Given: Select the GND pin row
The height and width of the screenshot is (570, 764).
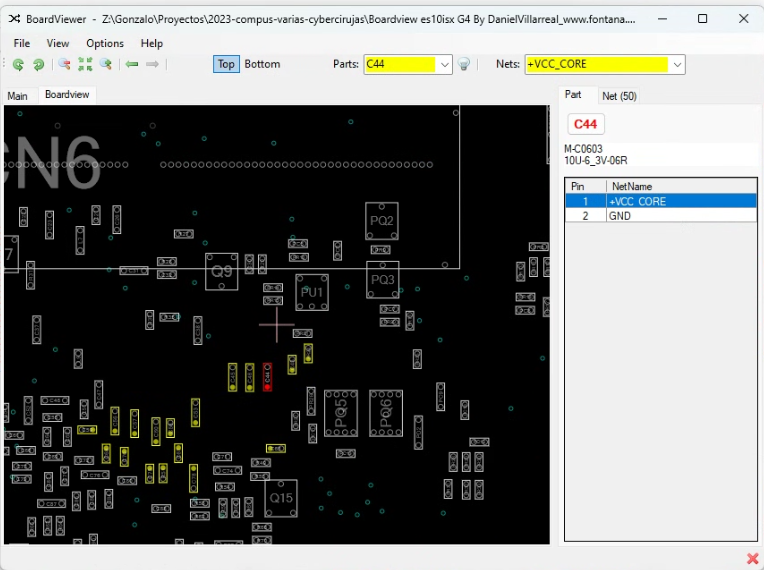Looking at the screenshot, I should tap(660, 215).
